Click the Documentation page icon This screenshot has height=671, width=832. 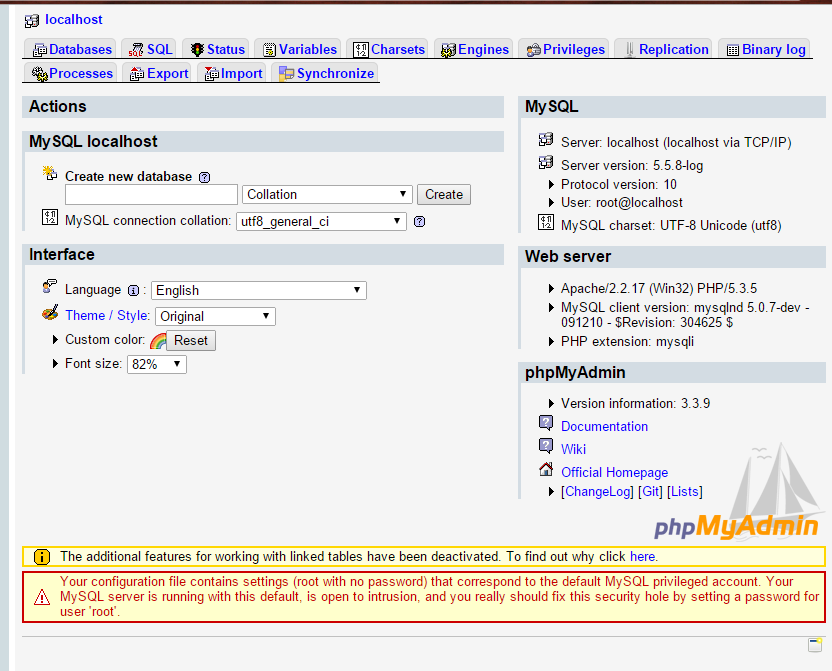pyautogui.click(x=546, y=422)
